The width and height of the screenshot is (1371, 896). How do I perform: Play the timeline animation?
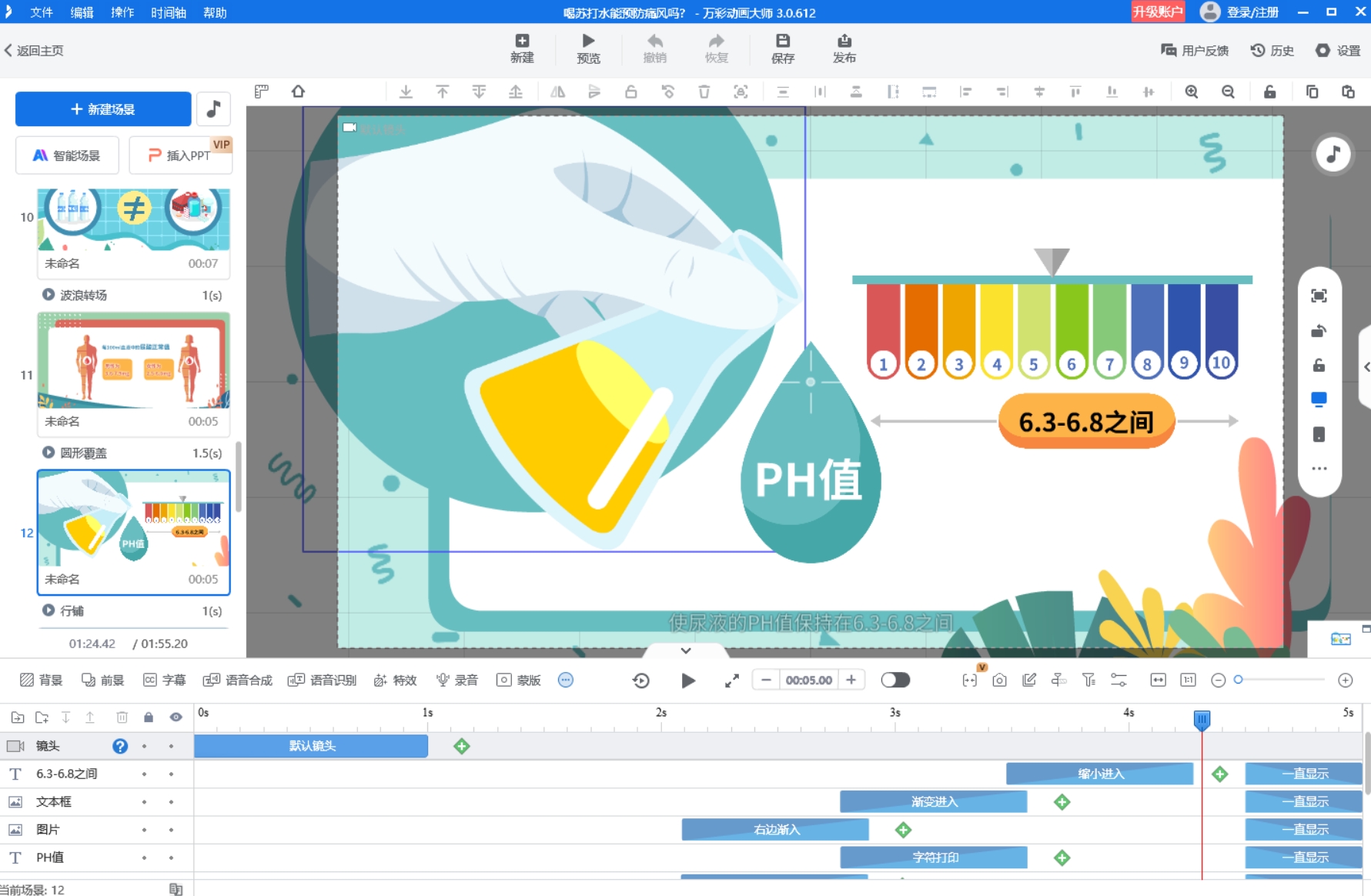tap(688, 680)
